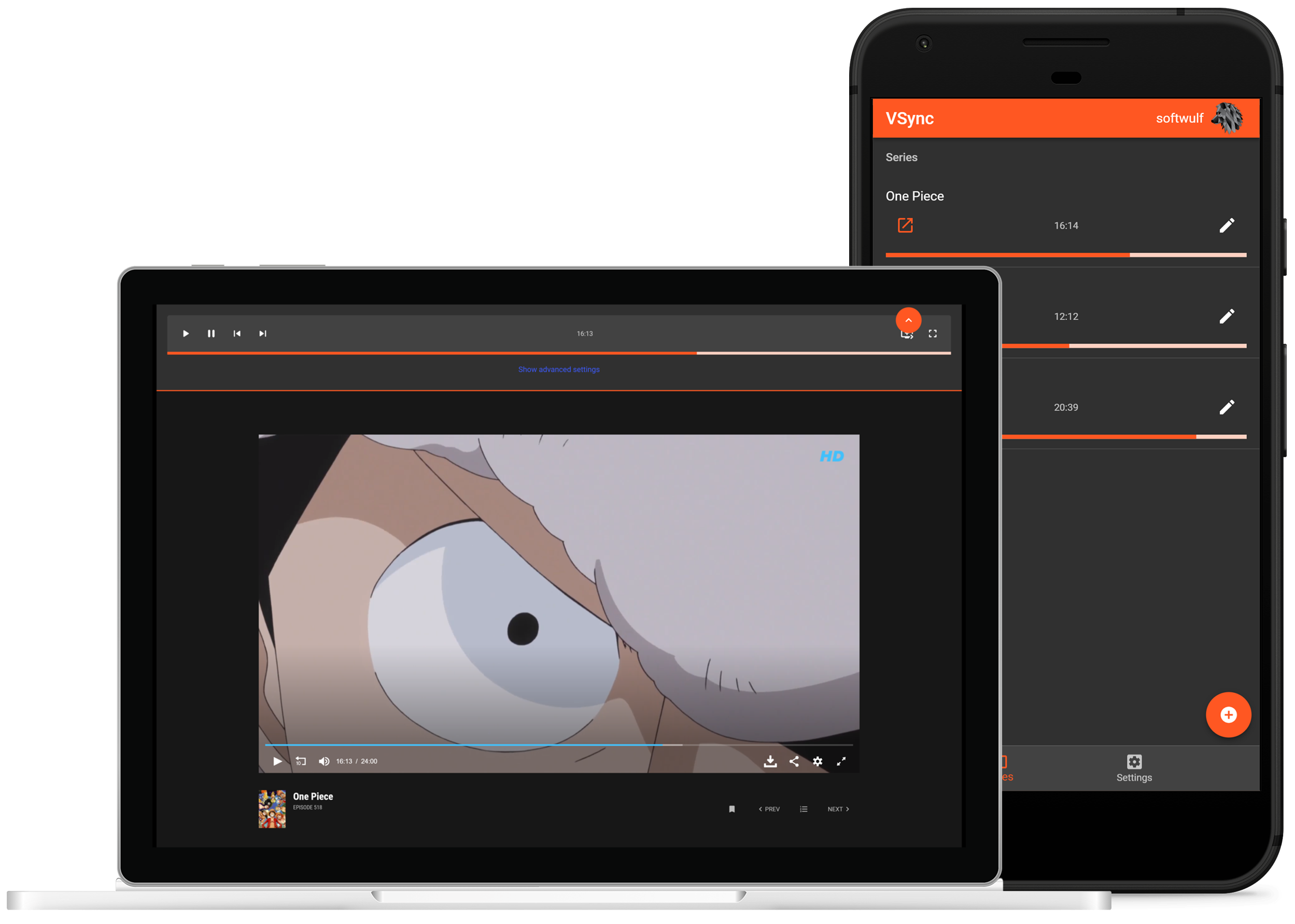Click the play icon in VSync control bar
This screenshot has width=1295, height=924.
coord(186,333)
